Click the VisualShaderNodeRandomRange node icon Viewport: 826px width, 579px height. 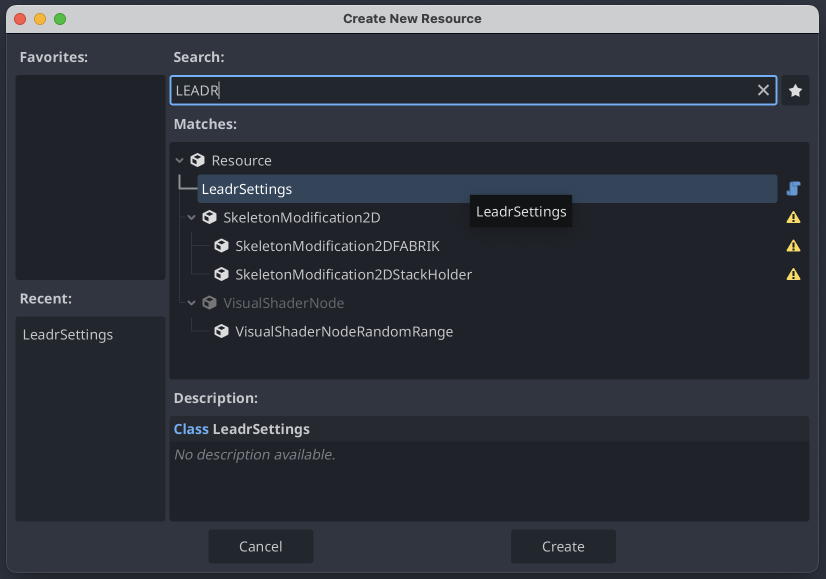point(221,331)
